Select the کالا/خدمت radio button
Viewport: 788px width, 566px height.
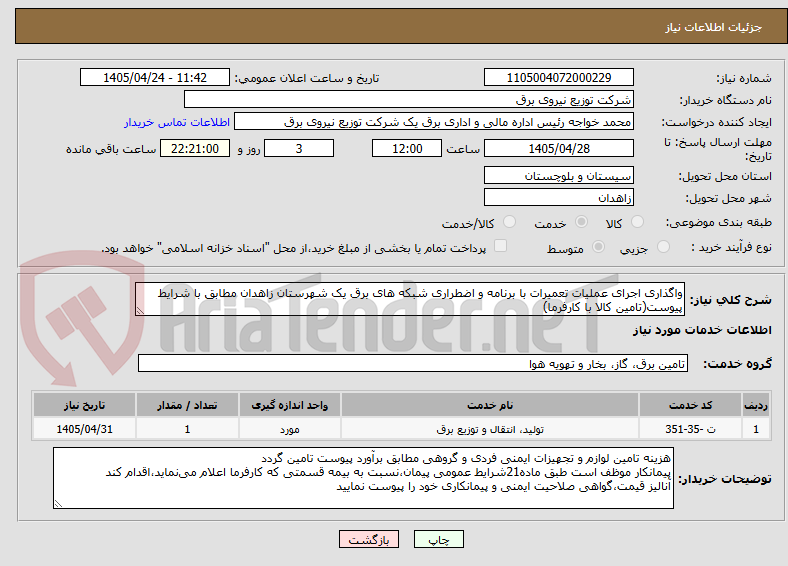pos(510,222)
